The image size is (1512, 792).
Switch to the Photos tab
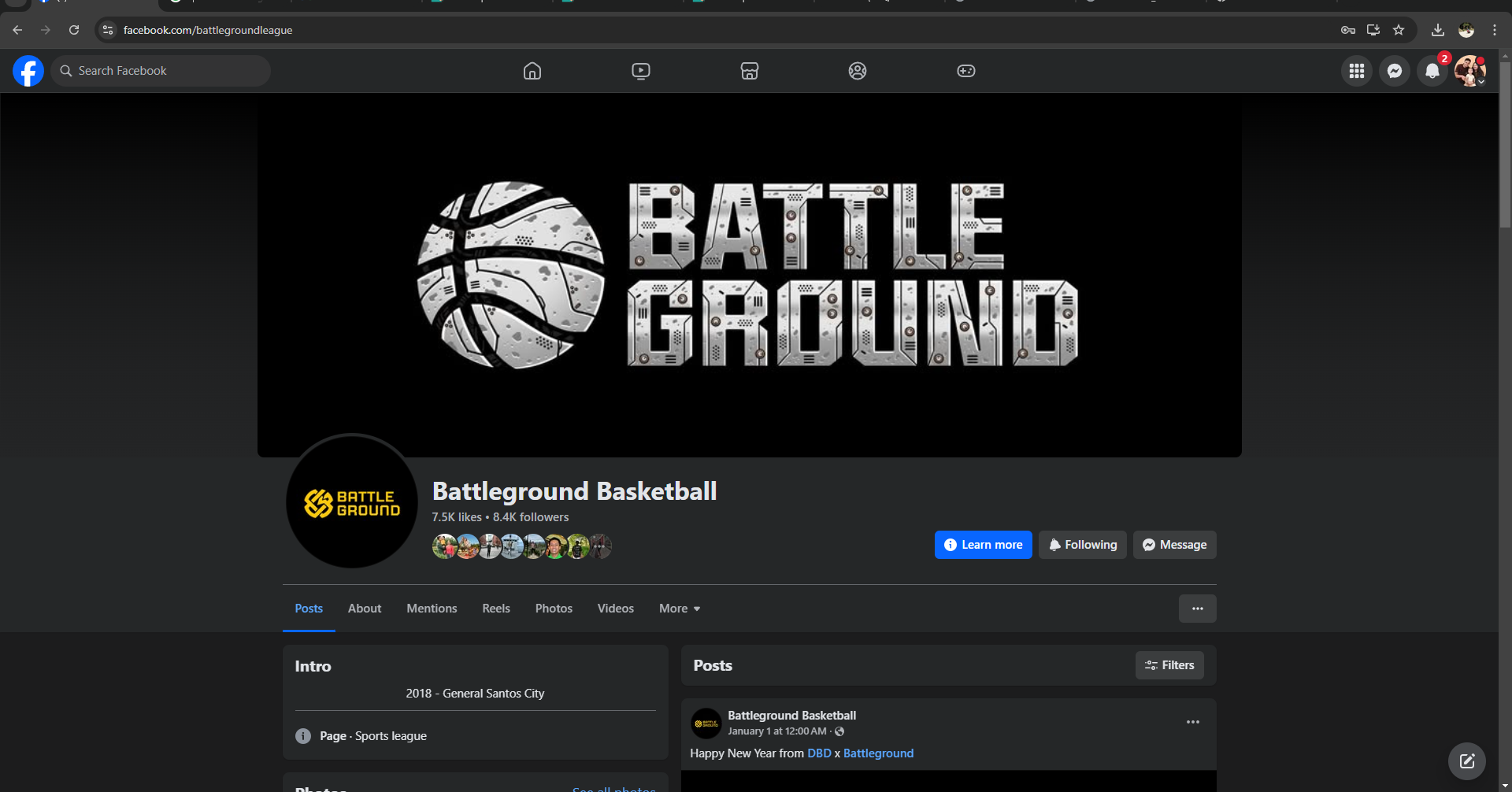pyautogui.click(x=554, y=609)
